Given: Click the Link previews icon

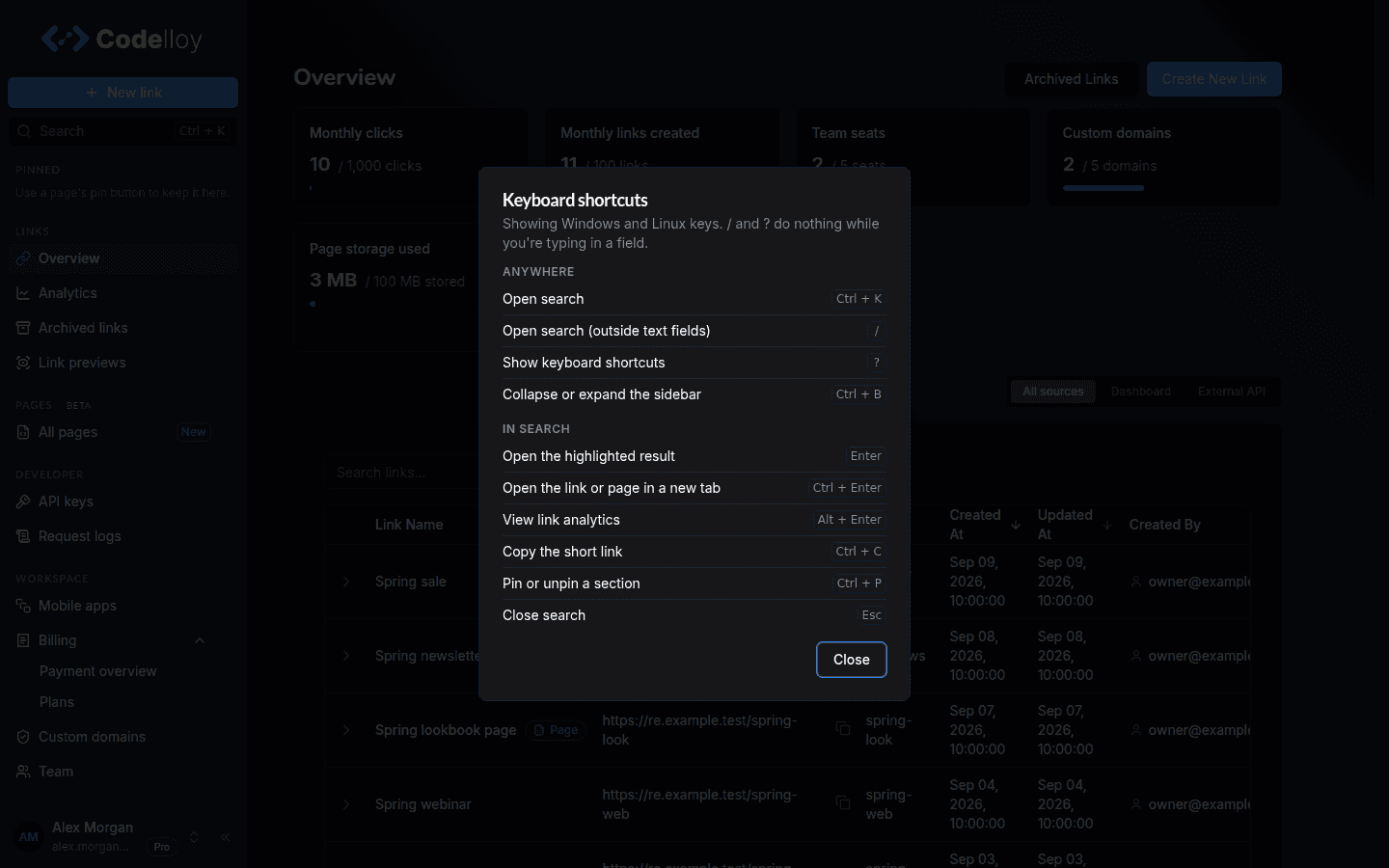Looking at the screenshot, I should (x=23, y=363).
